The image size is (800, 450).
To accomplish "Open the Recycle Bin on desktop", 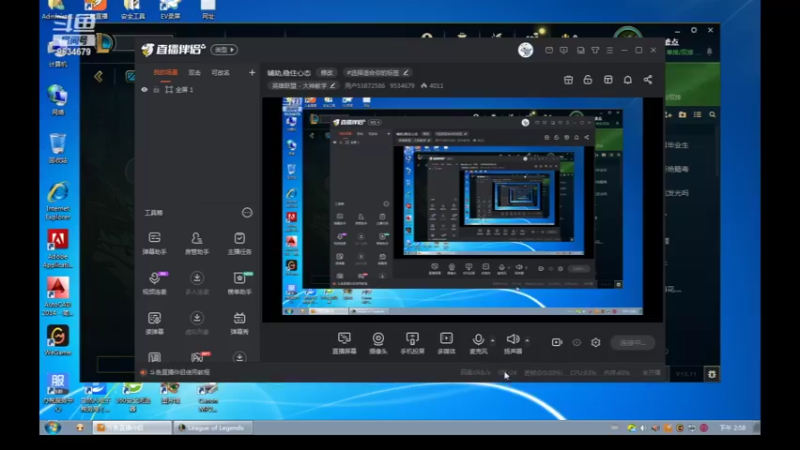I will (58, 148).
